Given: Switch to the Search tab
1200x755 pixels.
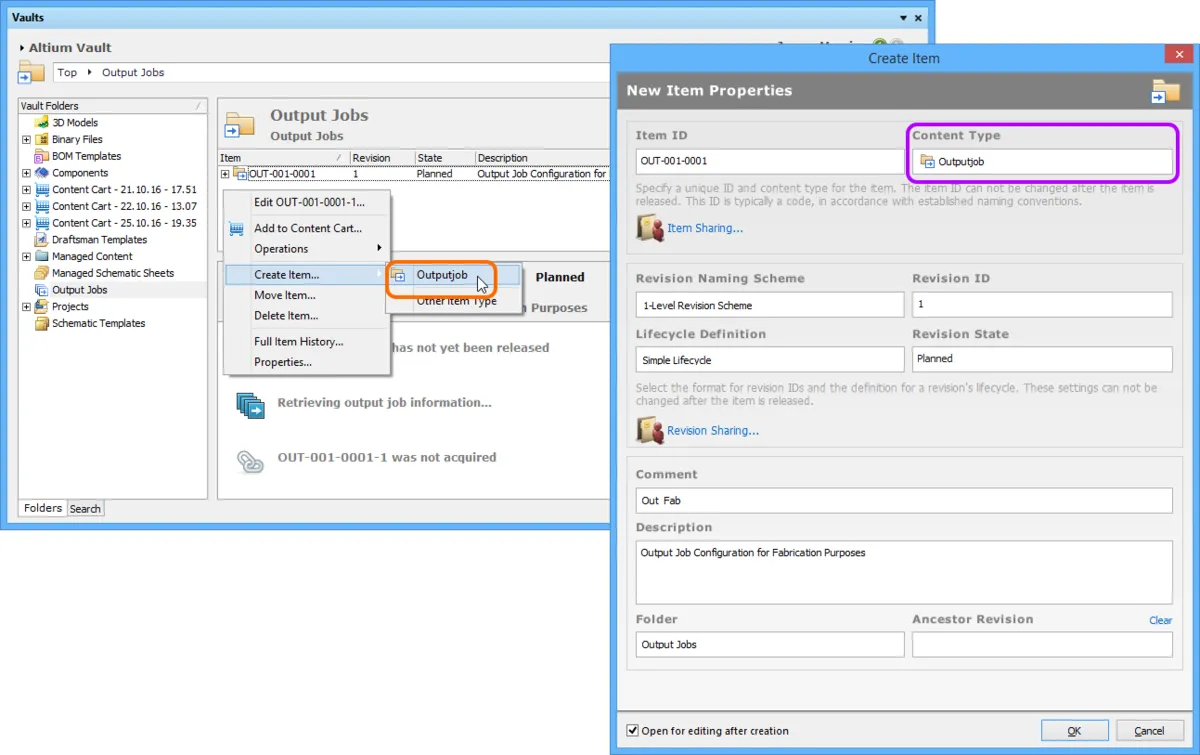Looking at the screenshot, I should tap(85, 509).
